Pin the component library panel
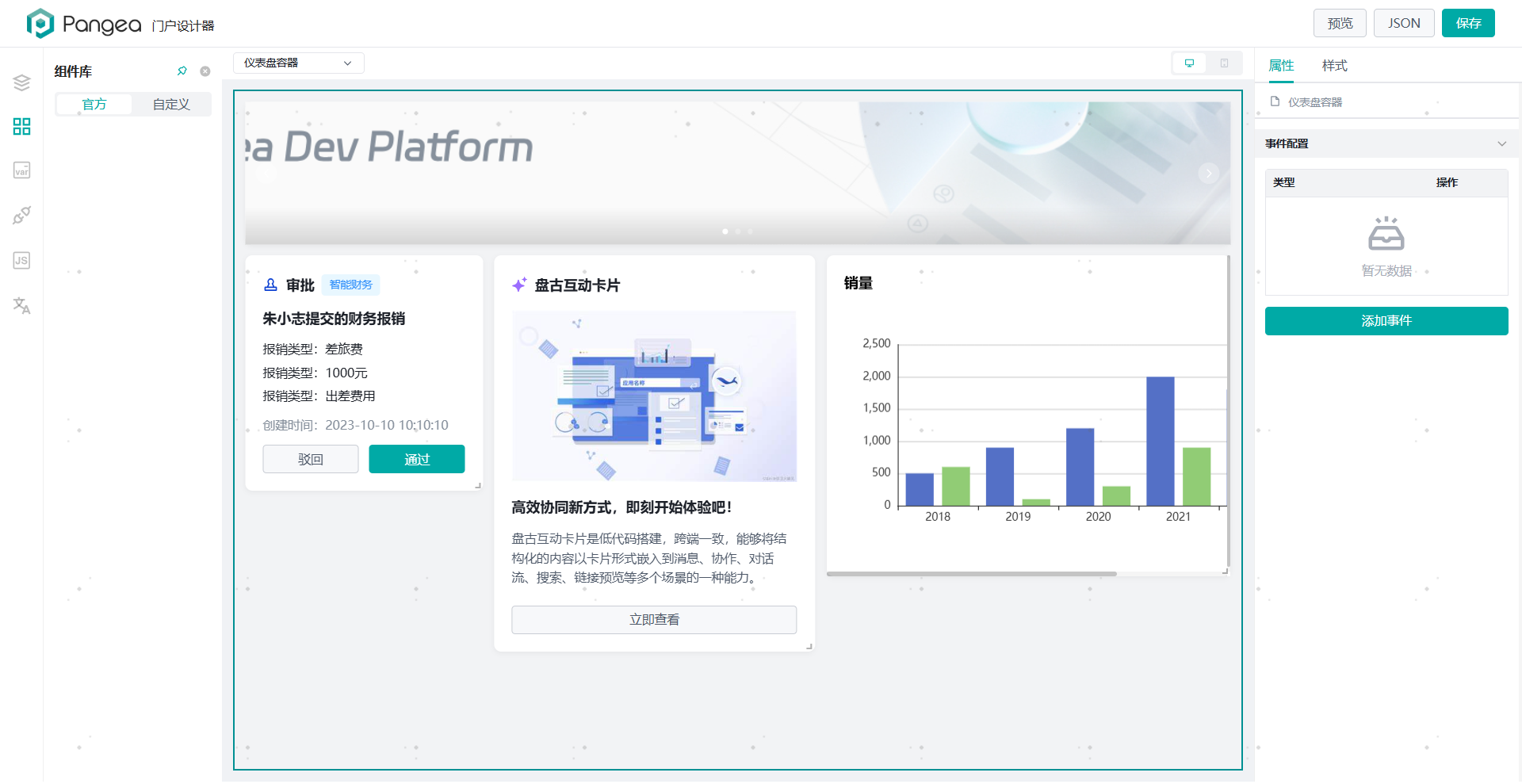Viewport: 1522px width, 784px height. click(182, 71)
